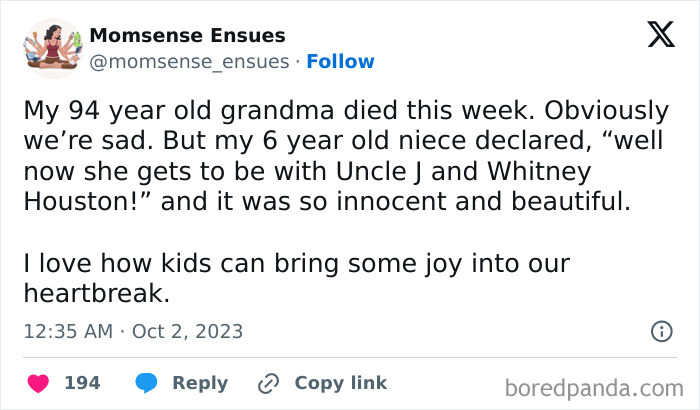Like the tweet with the heart icon

39,383
